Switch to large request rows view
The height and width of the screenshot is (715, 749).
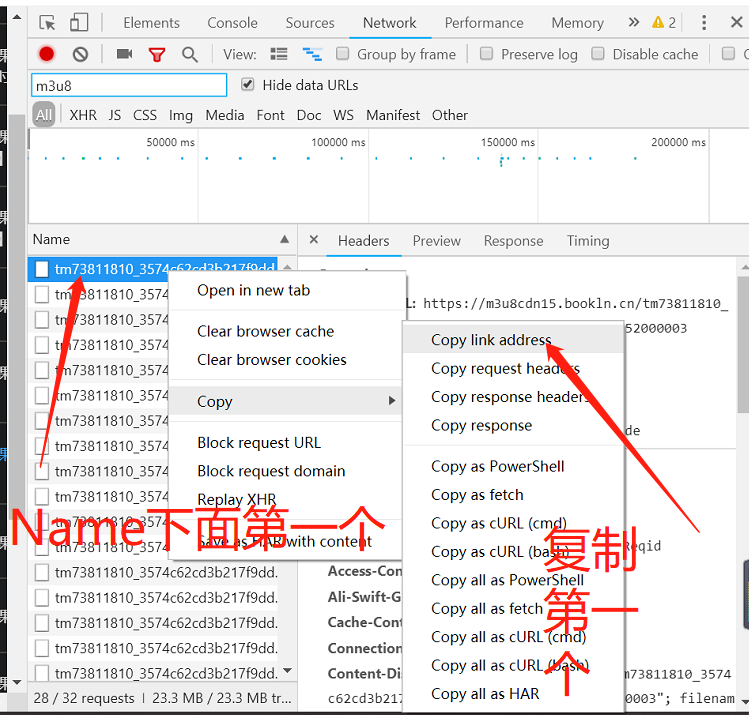click(278, 54)
